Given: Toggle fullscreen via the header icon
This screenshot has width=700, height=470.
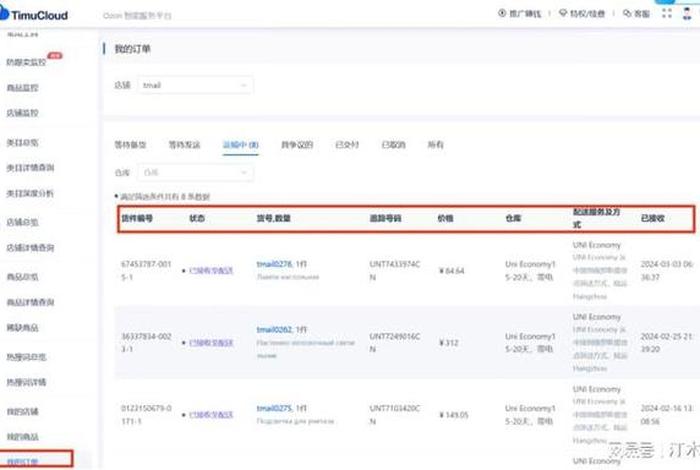Looking at the screenshot, I should tap(667, 13).
